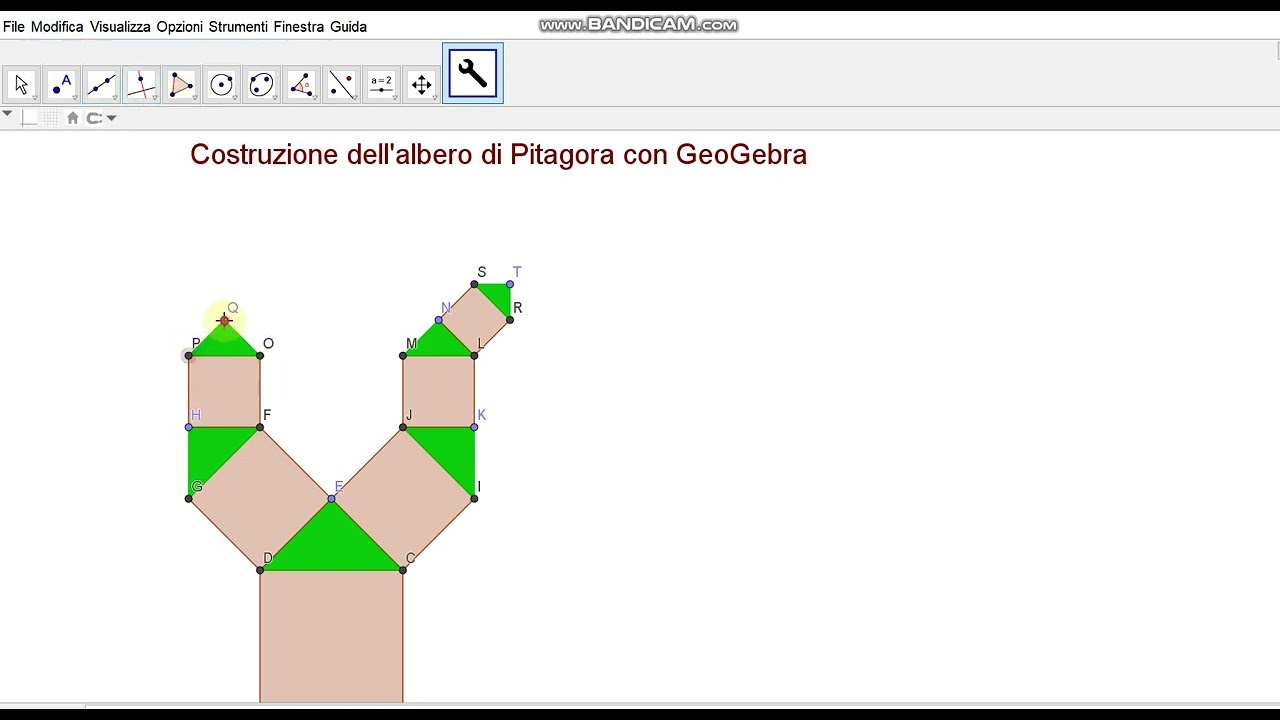Viewport: 1280px width, 720px height.
Task: Click point I at the right corner
Action: coord(474,498)
